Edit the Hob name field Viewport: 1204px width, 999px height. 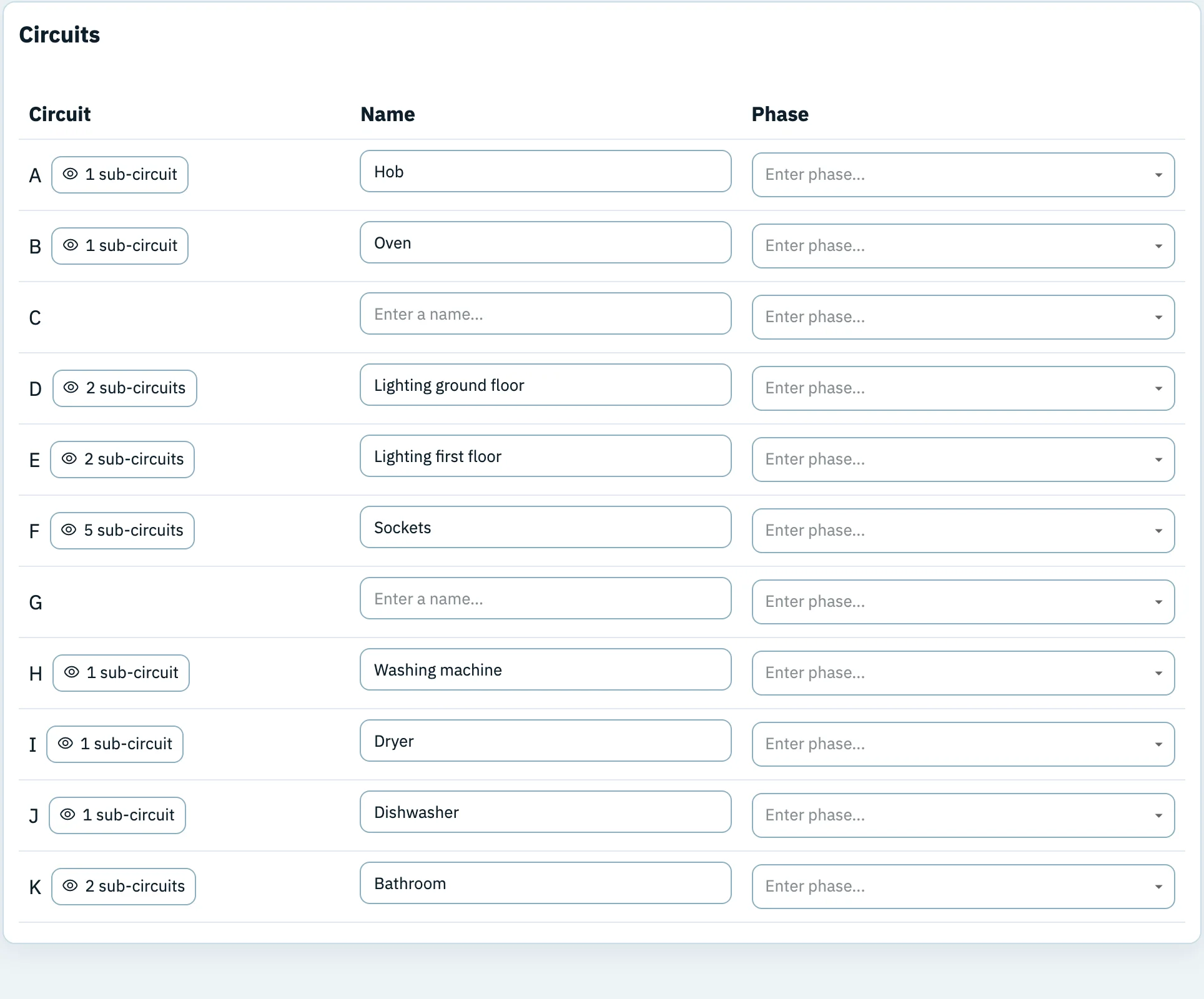pos(545,171)
